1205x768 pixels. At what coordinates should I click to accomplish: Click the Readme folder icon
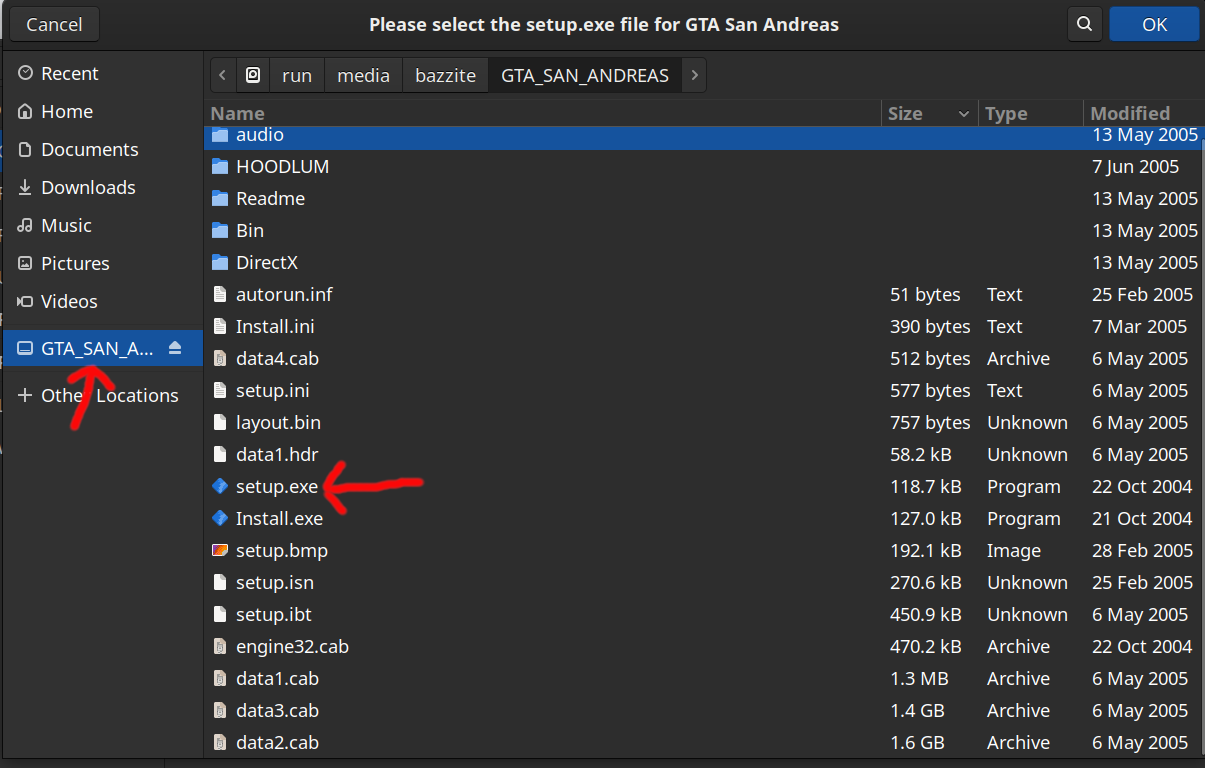(x=220, y=198)
